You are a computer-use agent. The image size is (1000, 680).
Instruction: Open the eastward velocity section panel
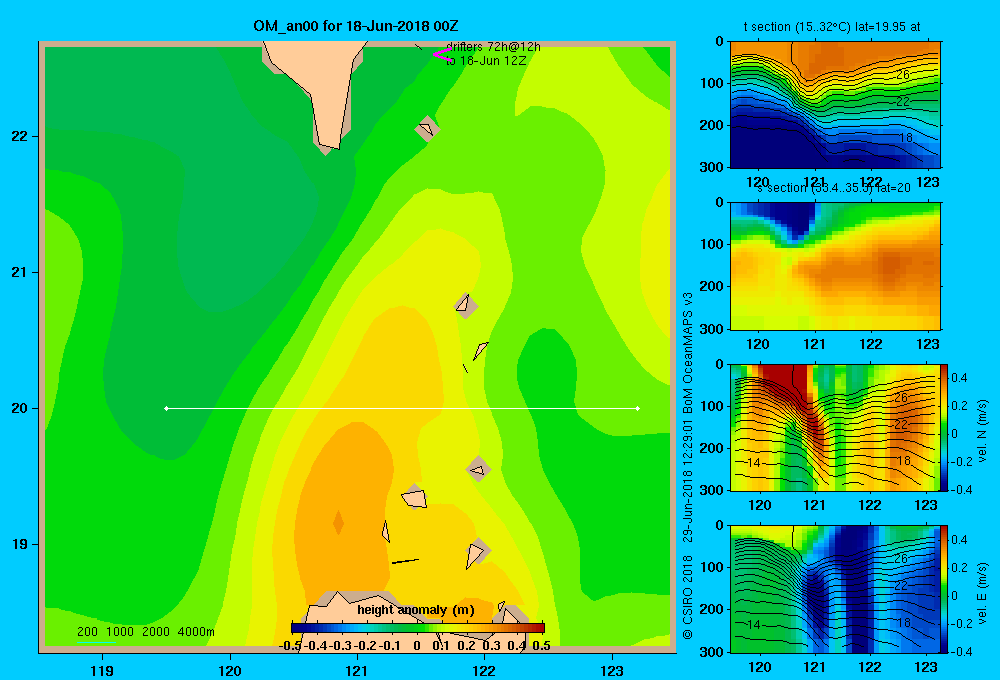pos(835,588)
